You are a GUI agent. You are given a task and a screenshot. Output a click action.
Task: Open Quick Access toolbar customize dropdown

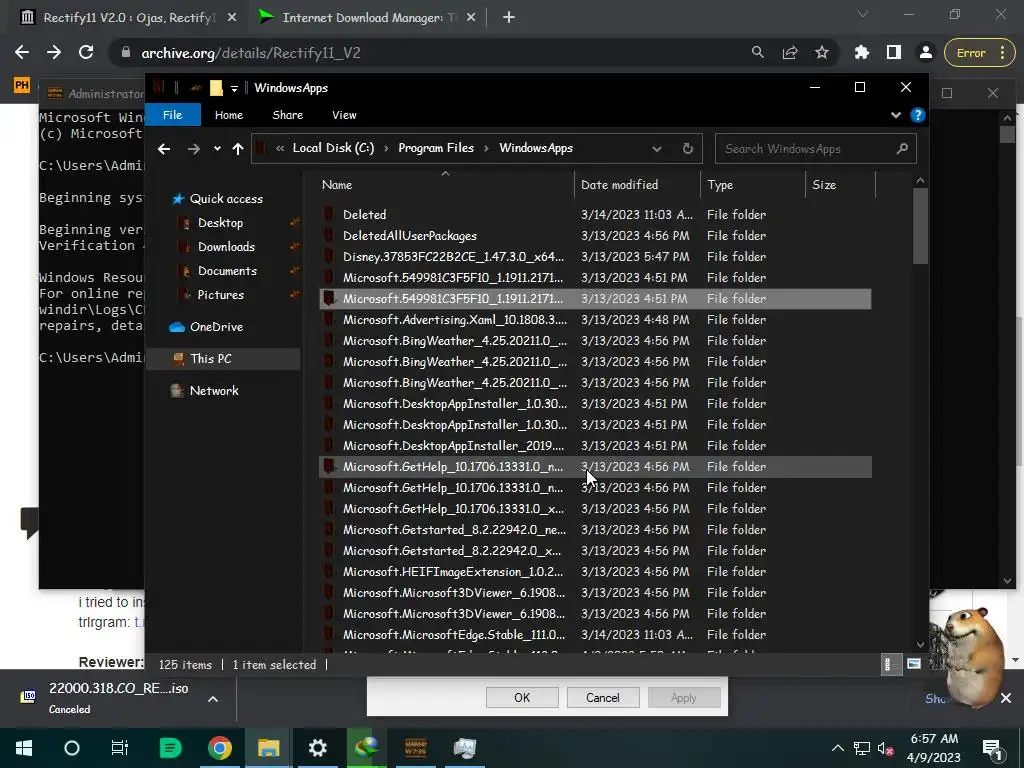234,88
